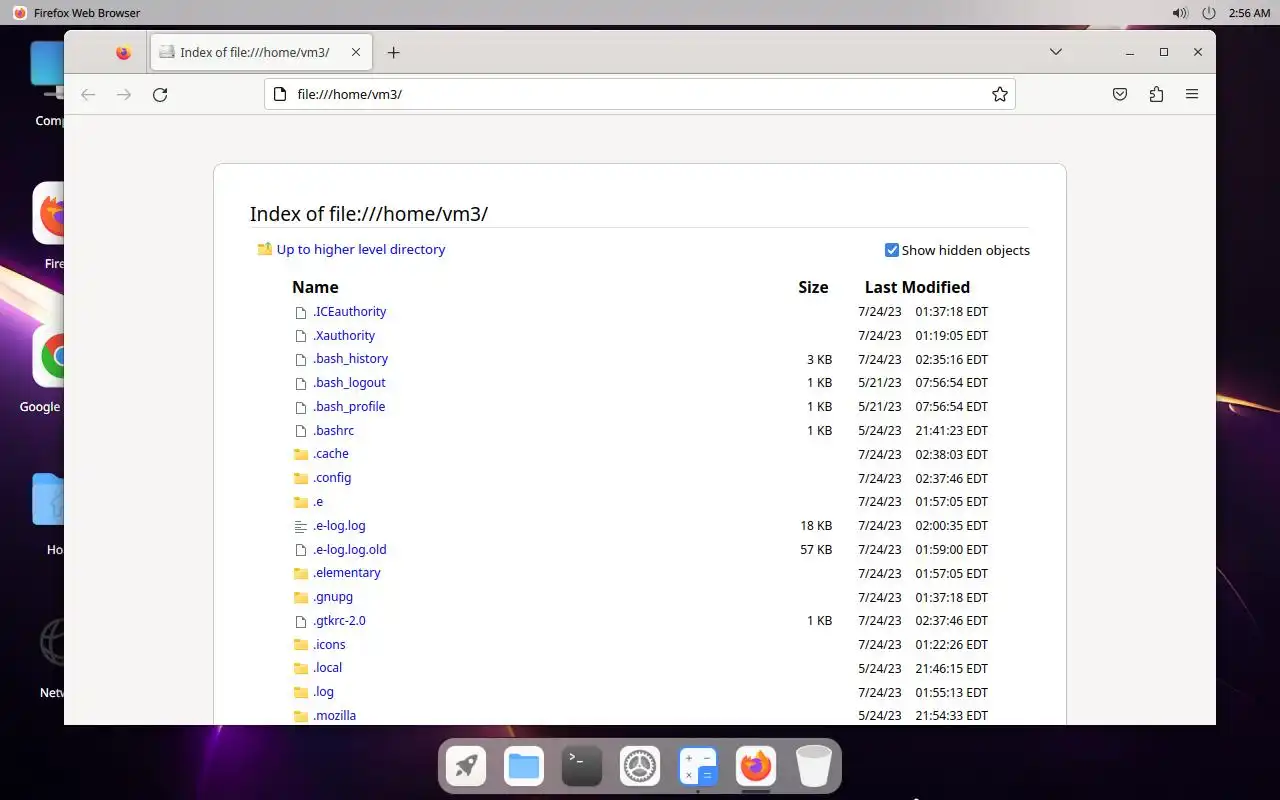
Task: Open the .config folder link
Action: [332, 477]
